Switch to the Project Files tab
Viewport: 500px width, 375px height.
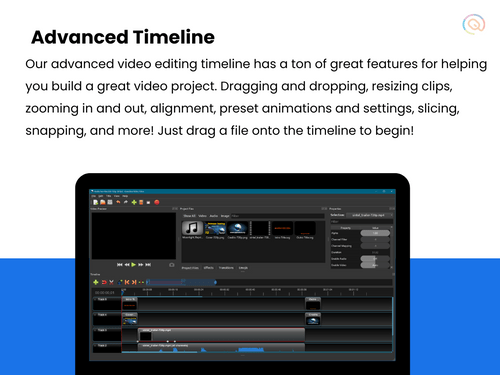tap(190, 268)
